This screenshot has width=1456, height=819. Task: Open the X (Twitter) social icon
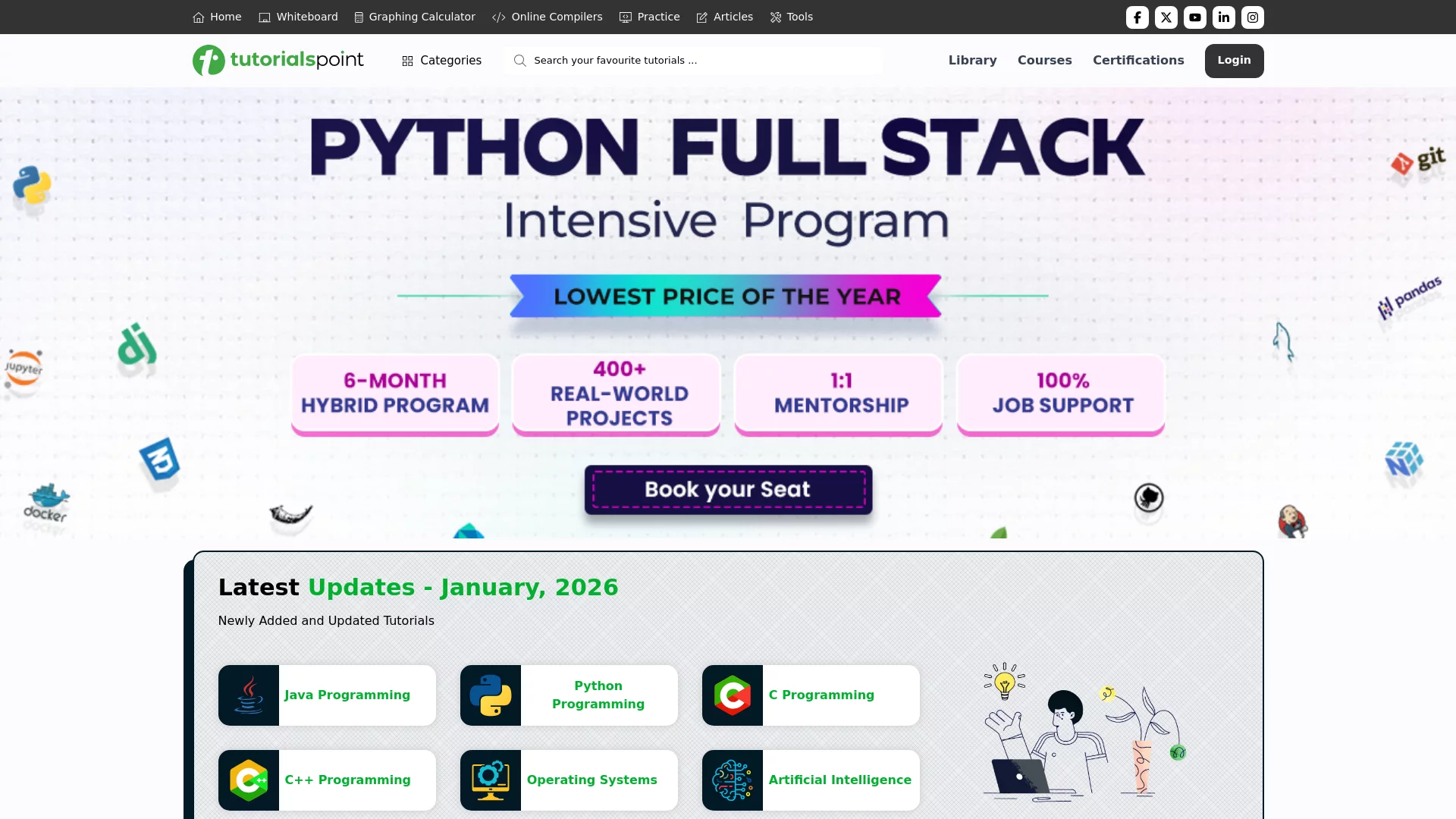point(1166,17)
